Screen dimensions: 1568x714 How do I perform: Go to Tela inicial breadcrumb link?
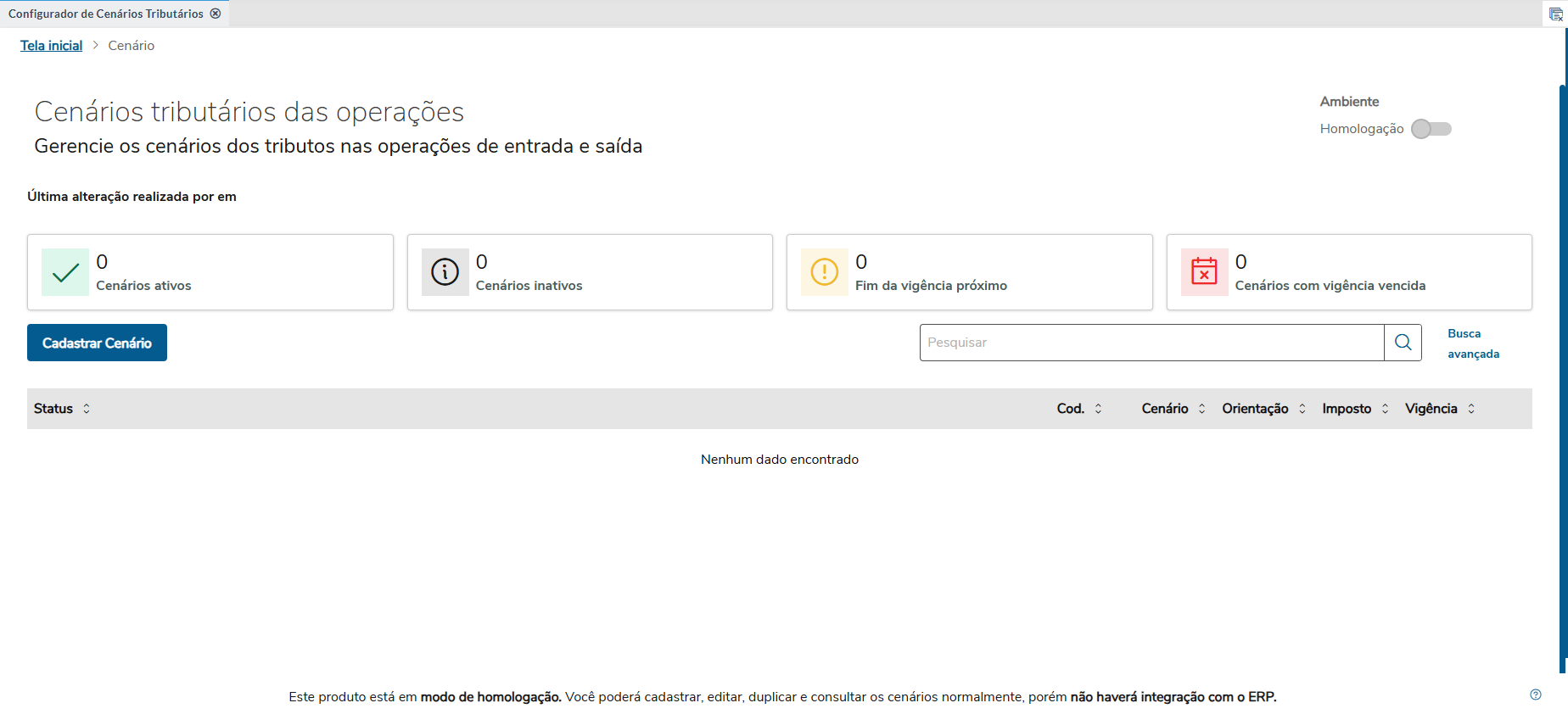click(x=51, y=46)
